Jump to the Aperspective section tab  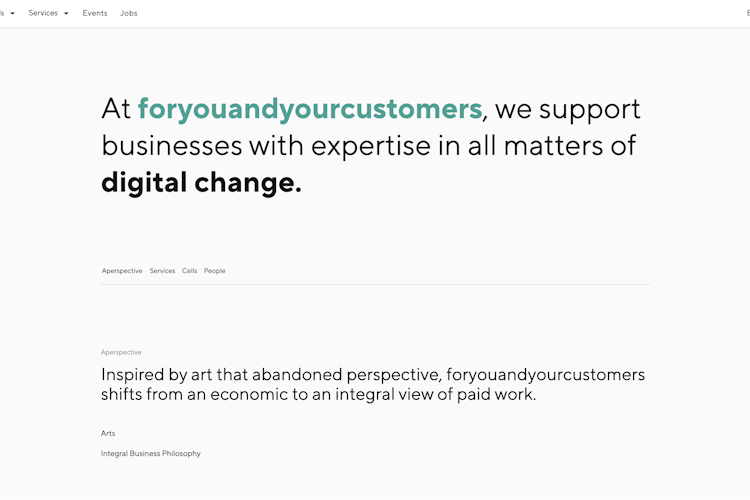coord(122,271)
